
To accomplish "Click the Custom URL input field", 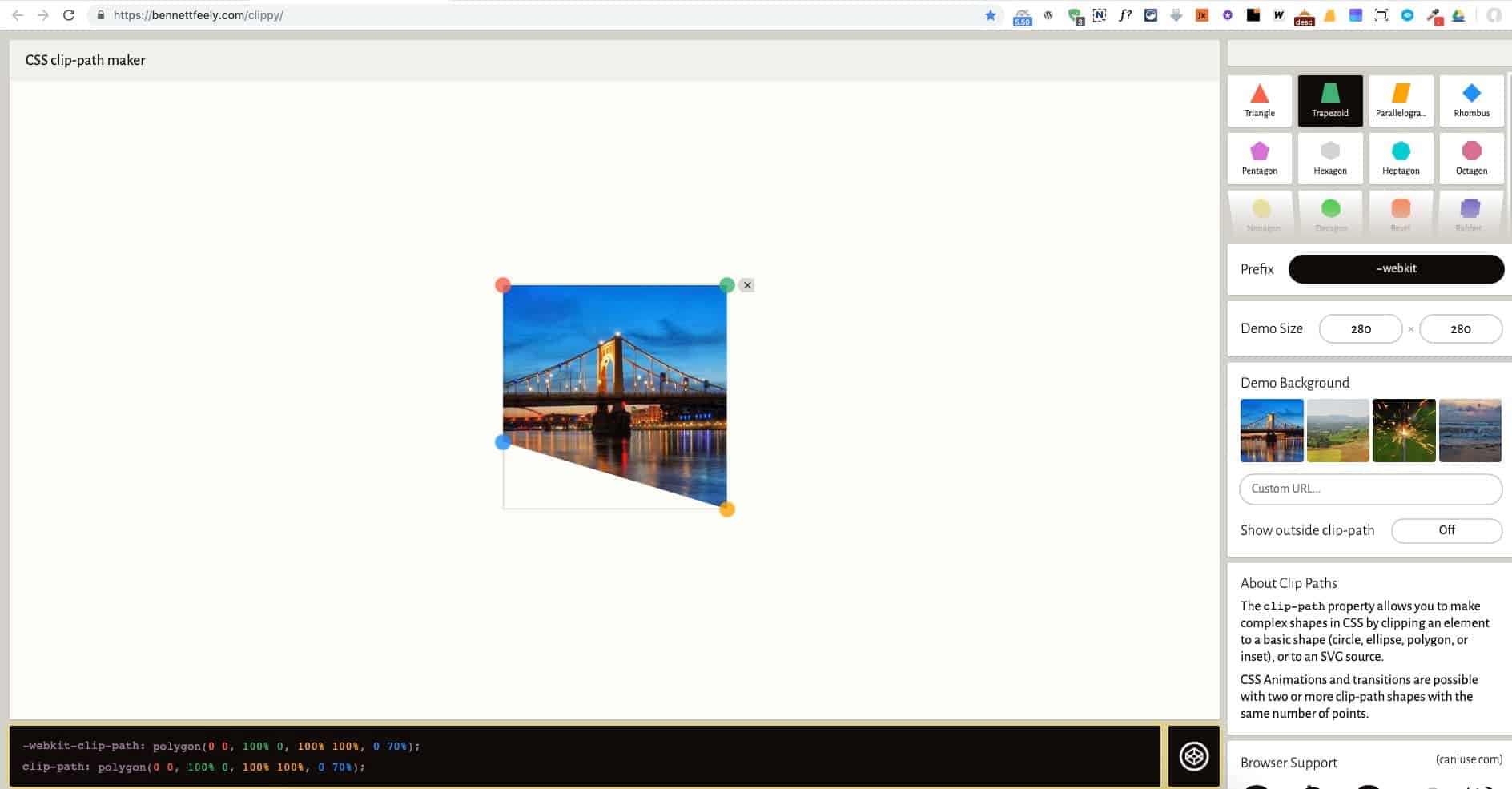I will point(1369,489).
